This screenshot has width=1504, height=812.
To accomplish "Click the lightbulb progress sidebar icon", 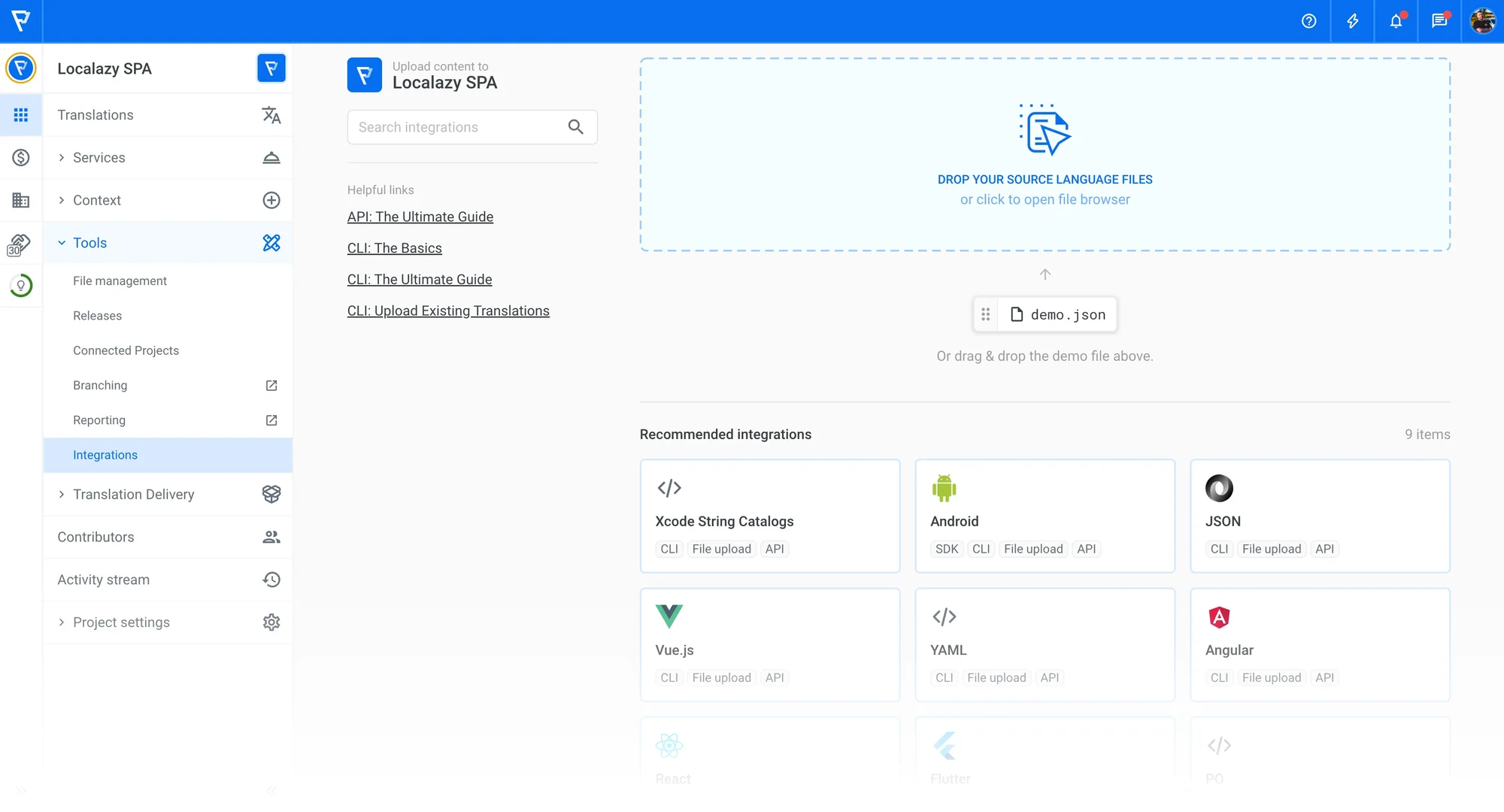I will tap(21, 286).
